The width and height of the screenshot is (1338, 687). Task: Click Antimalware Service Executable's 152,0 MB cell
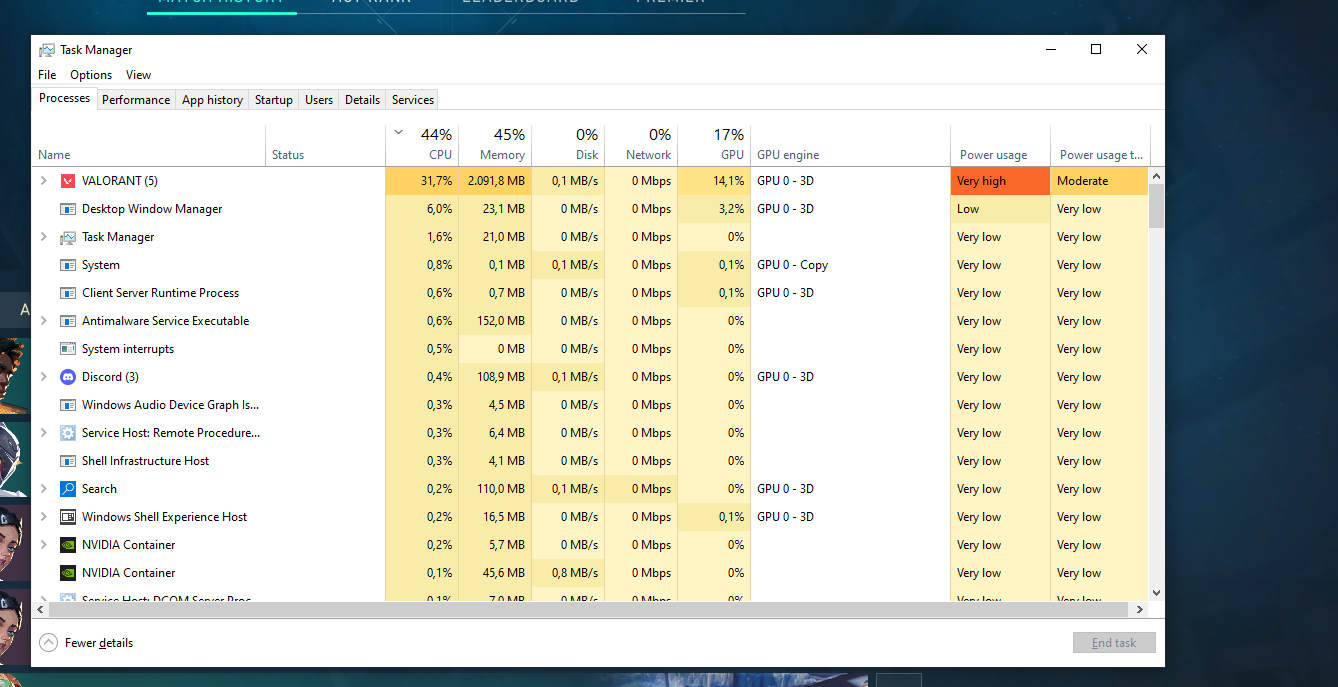495,321
